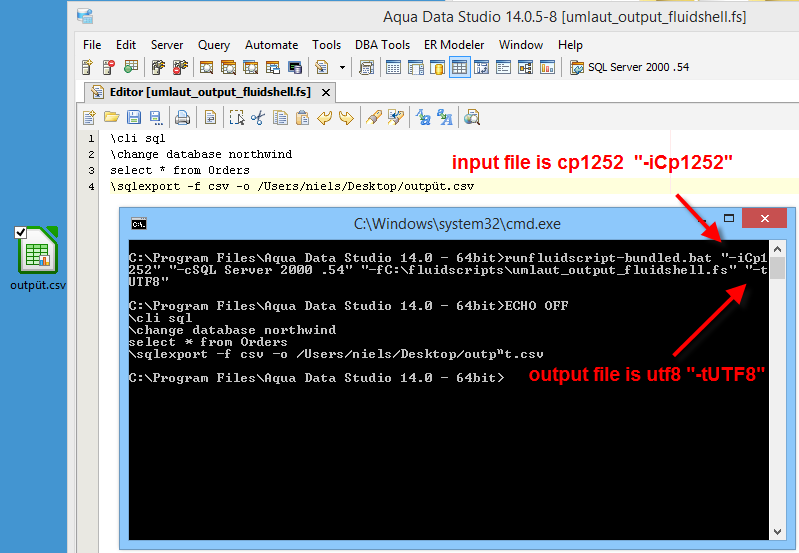The image size is (799, 553).
Task: Open the Automate menu
Action: tap(272, 45)
